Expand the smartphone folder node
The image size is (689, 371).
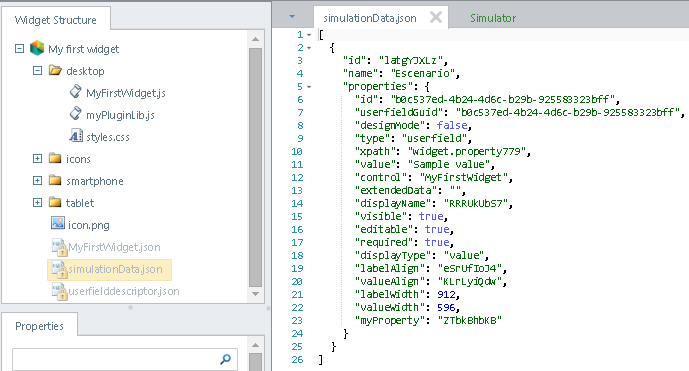37,180
